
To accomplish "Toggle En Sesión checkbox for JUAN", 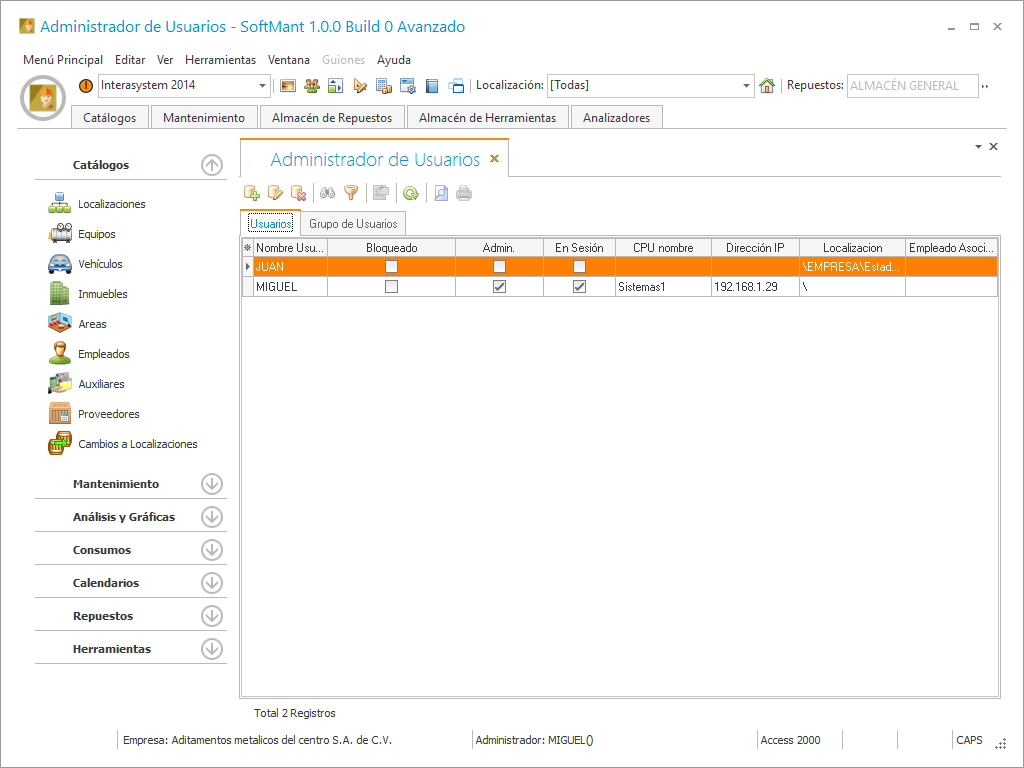I will coord(579,267).
